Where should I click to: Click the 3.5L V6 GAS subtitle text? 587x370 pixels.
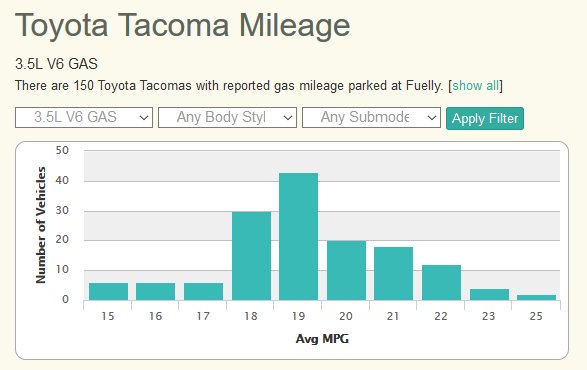[57, 64]
